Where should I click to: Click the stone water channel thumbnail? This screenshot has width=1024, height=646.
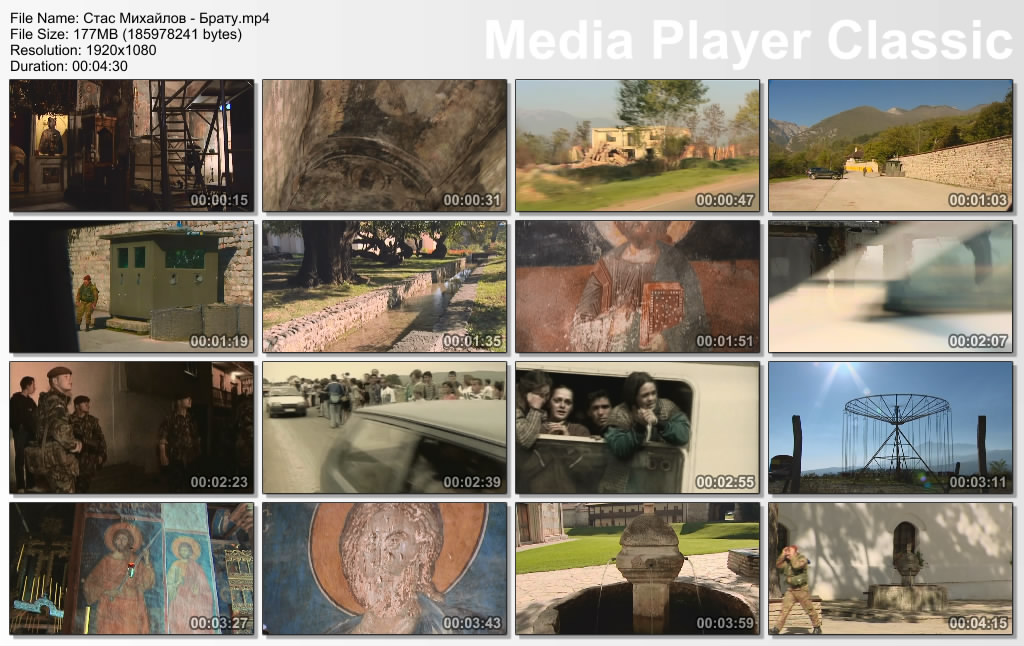(384, 286)
